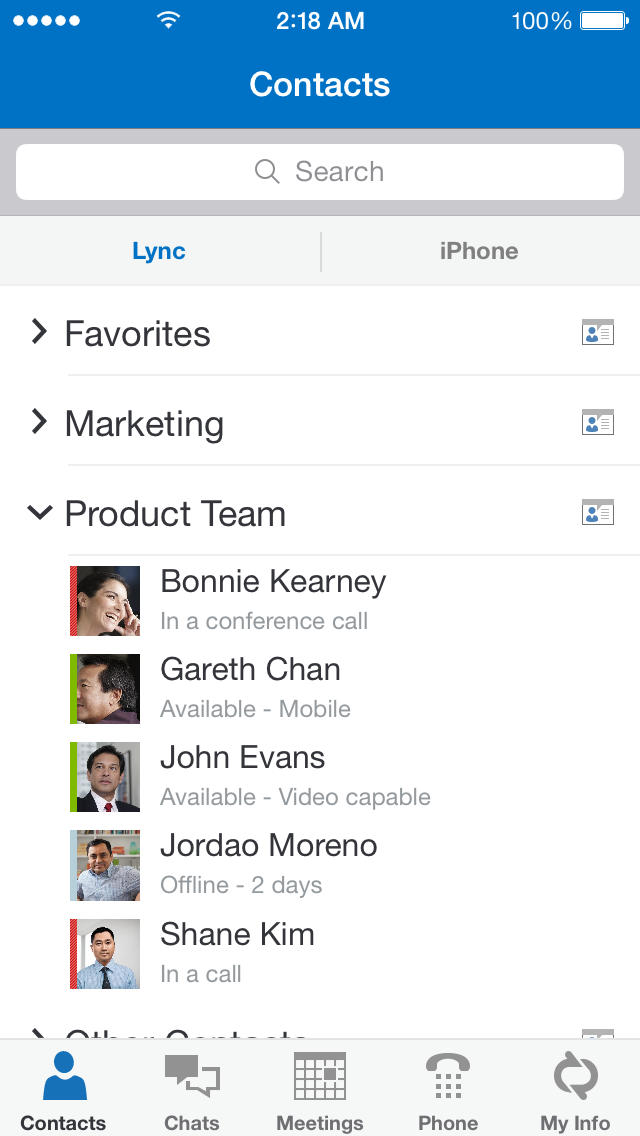
Task: Open the Meetings calendar icon
Action: click(320, 1078)
